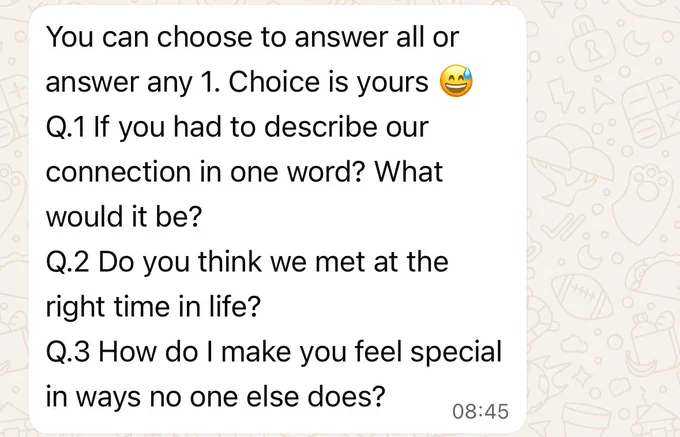Click the taco doodle on the right edge
Viewport: 680px width, 437px height.
[x=654, y=277]
